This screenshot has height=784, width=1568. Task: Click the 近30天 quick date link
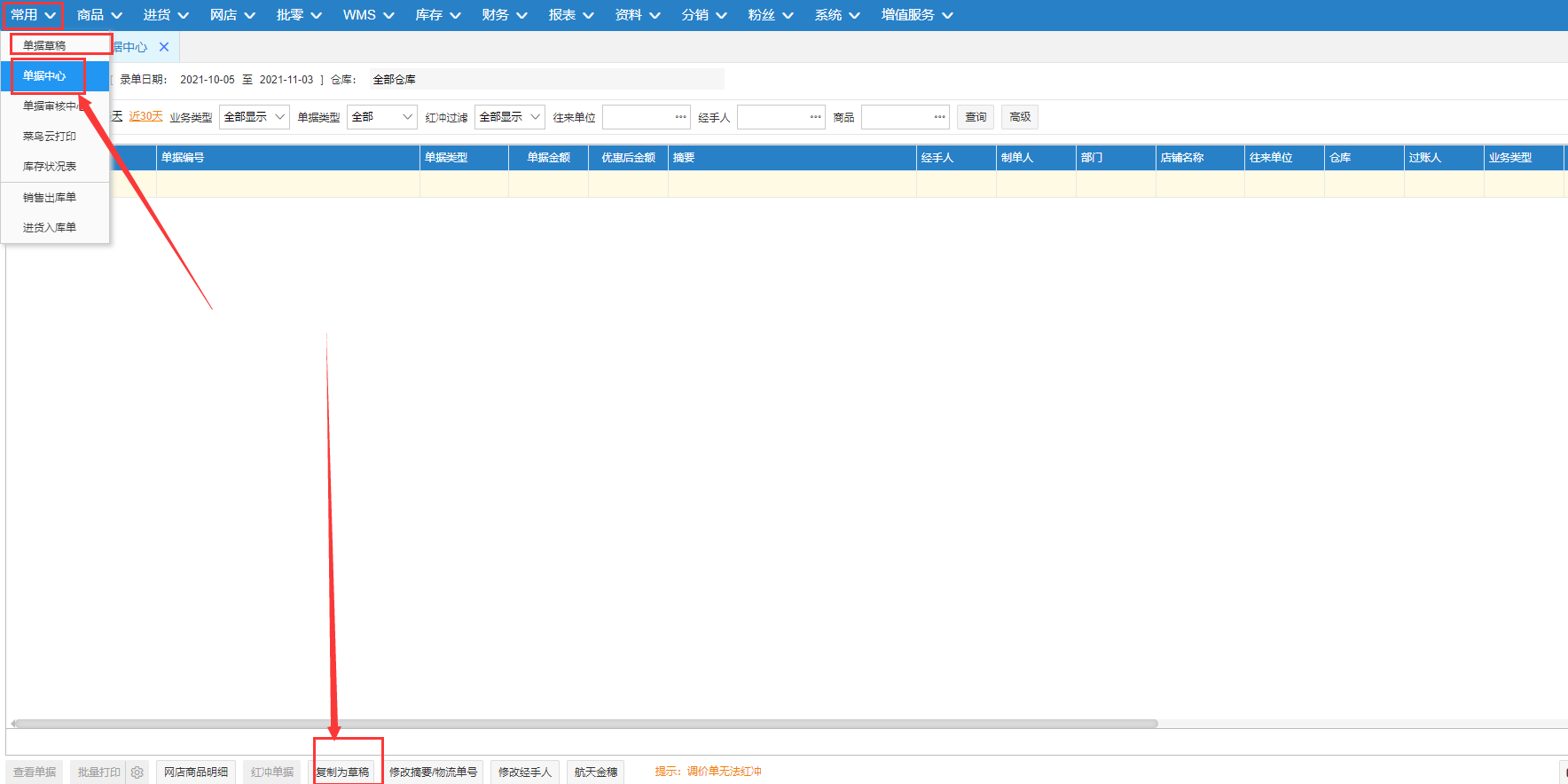(146, 116)
